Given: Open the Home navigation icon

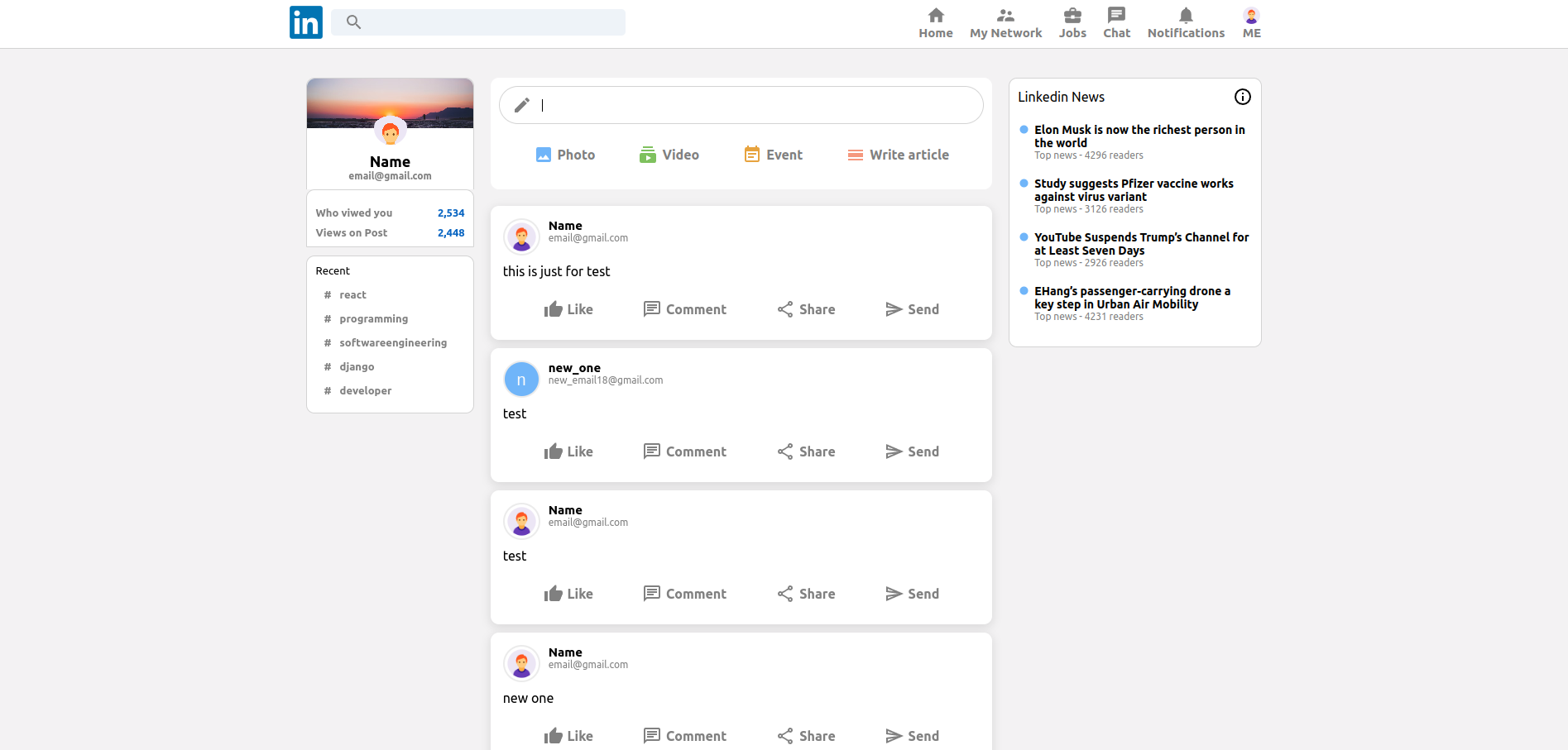Looking at the screenshot, I should coord(935,16).
